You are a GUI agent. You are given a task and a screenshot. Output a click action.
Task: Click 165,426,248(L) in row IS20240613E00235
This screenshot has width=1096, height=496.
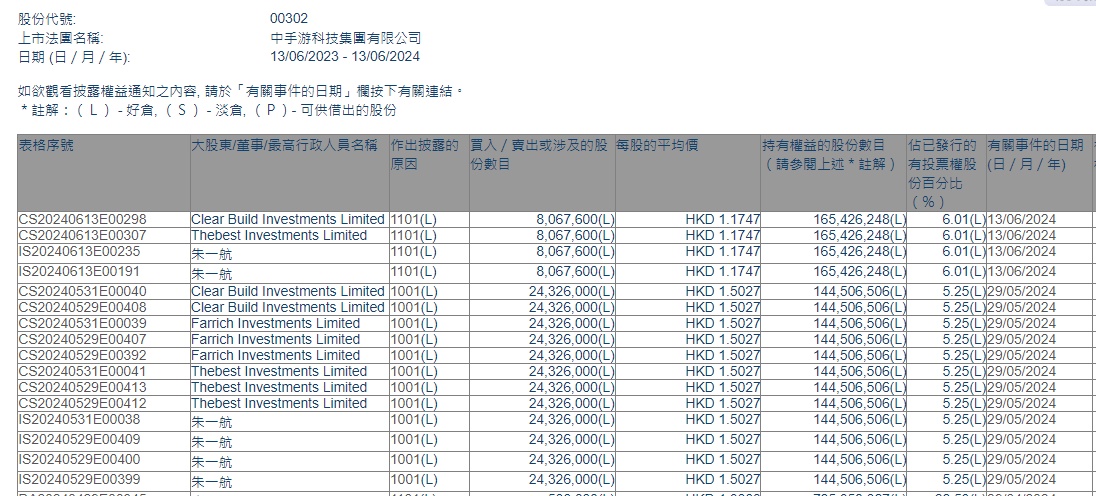point(860,251)
